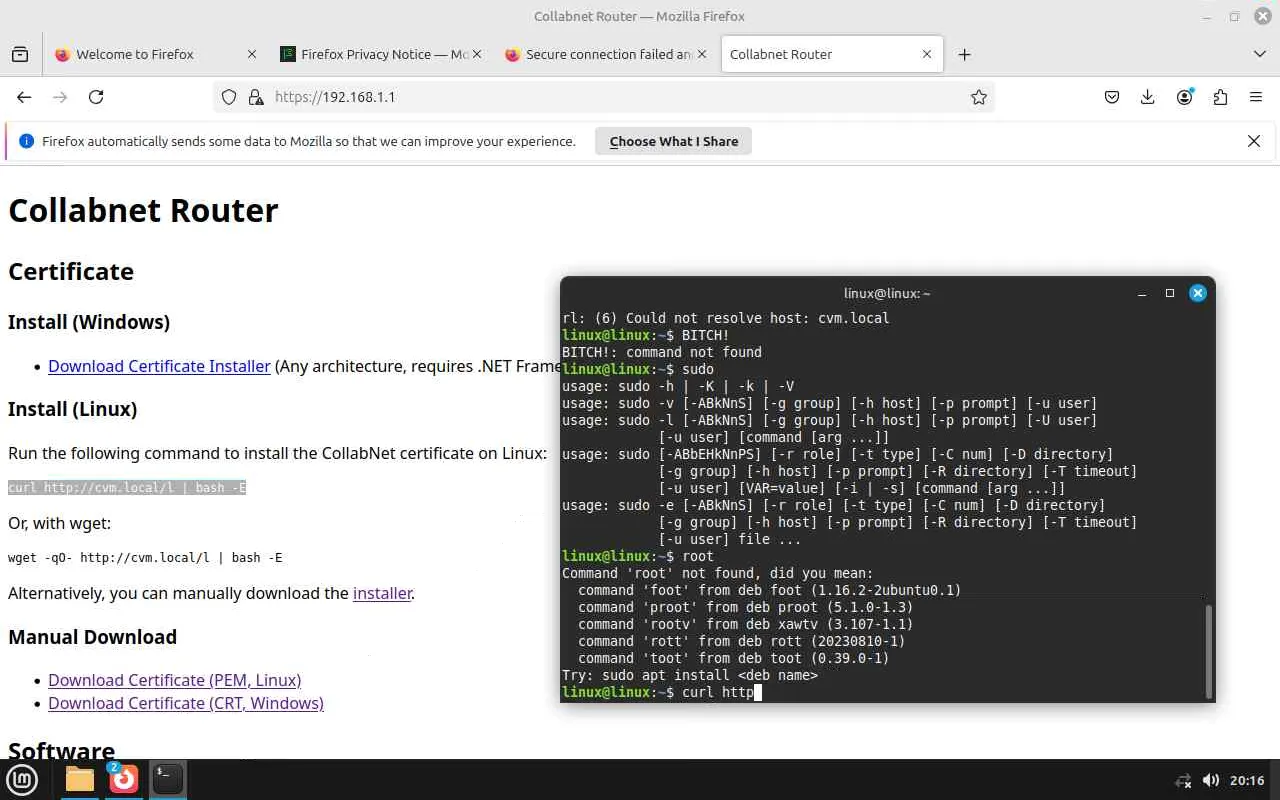This screenshot has width=1280, height=800.
Task: Open the Extensions puzzle icon
Action: (1220, 97)
